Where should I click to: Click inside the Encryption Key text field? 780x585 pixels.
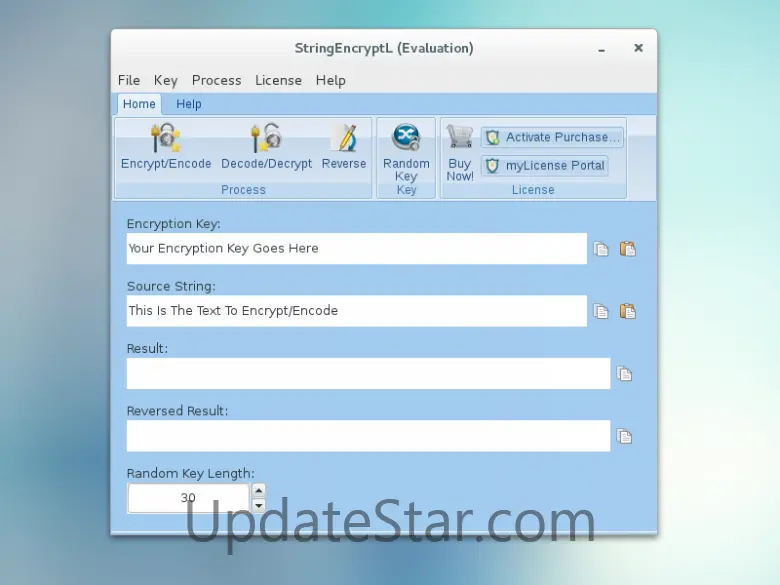coord(357,248)
